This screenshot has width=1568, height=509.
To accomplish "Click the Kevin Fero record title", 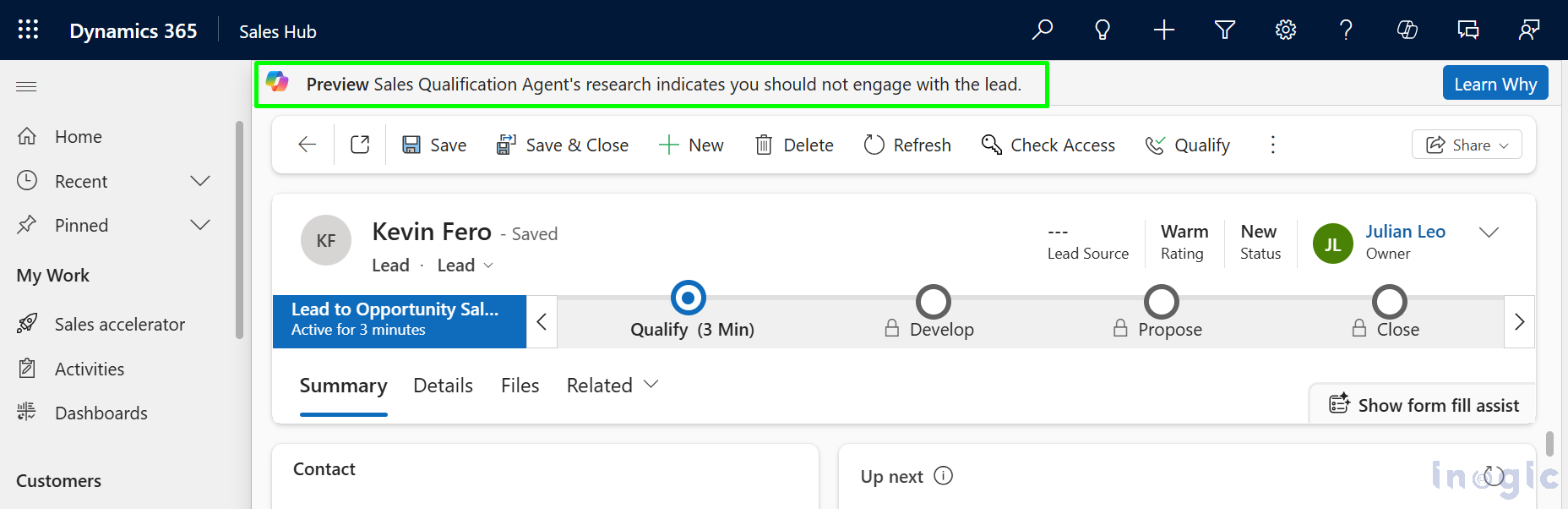I will coord(432,232).
